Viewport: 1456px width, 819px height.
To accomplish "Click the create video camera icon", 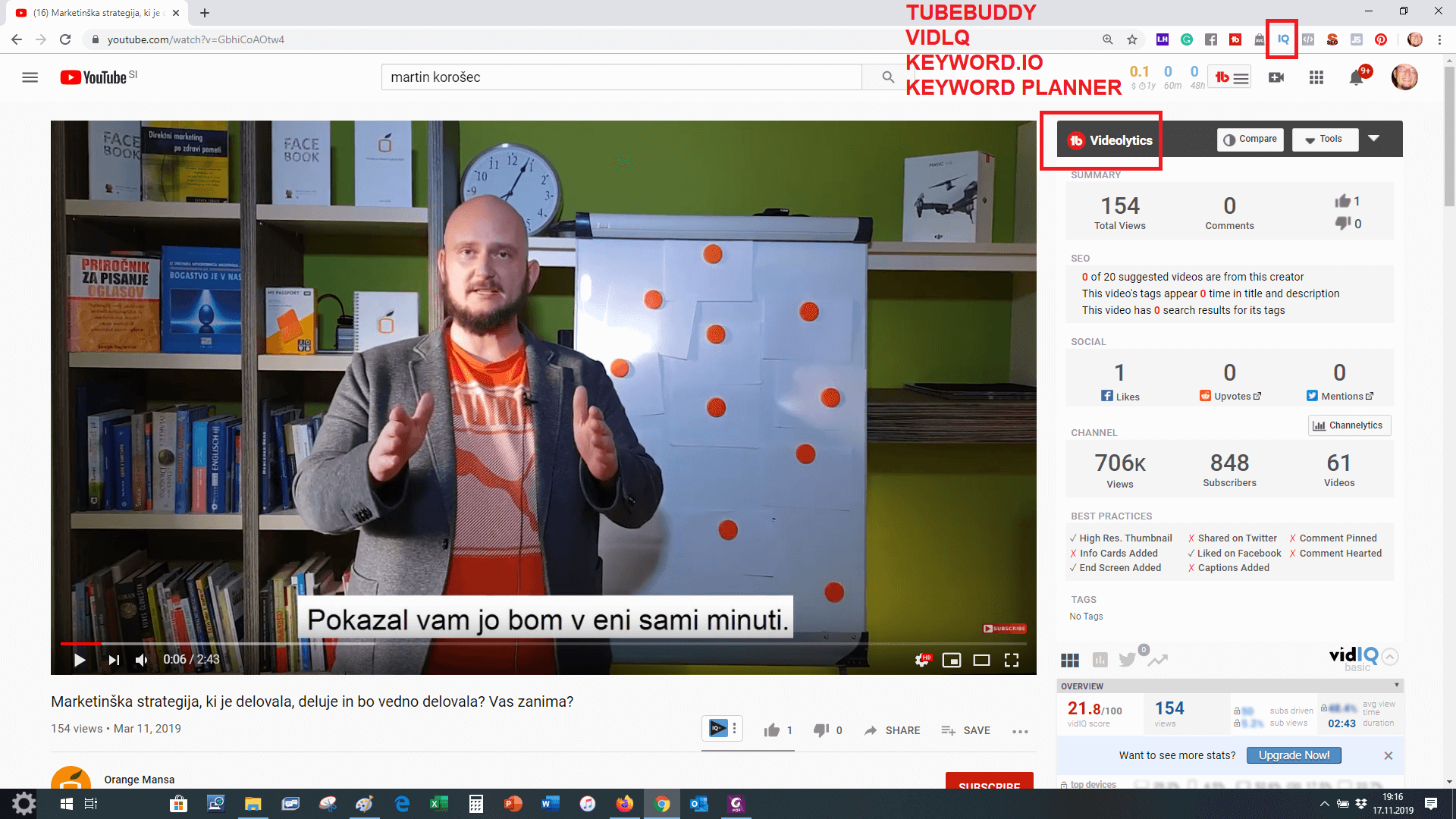I will [1276, 77].
